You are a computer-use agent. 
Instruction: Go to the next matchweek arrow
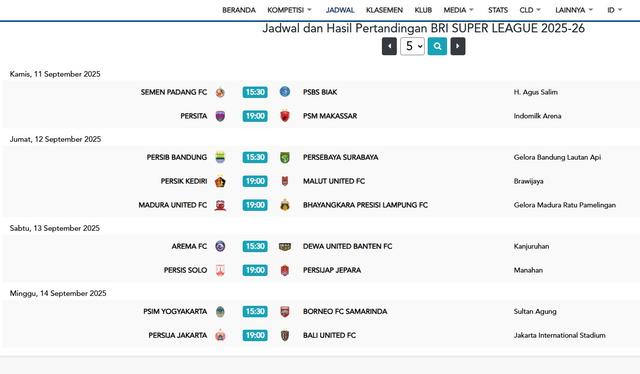(458, 46)
